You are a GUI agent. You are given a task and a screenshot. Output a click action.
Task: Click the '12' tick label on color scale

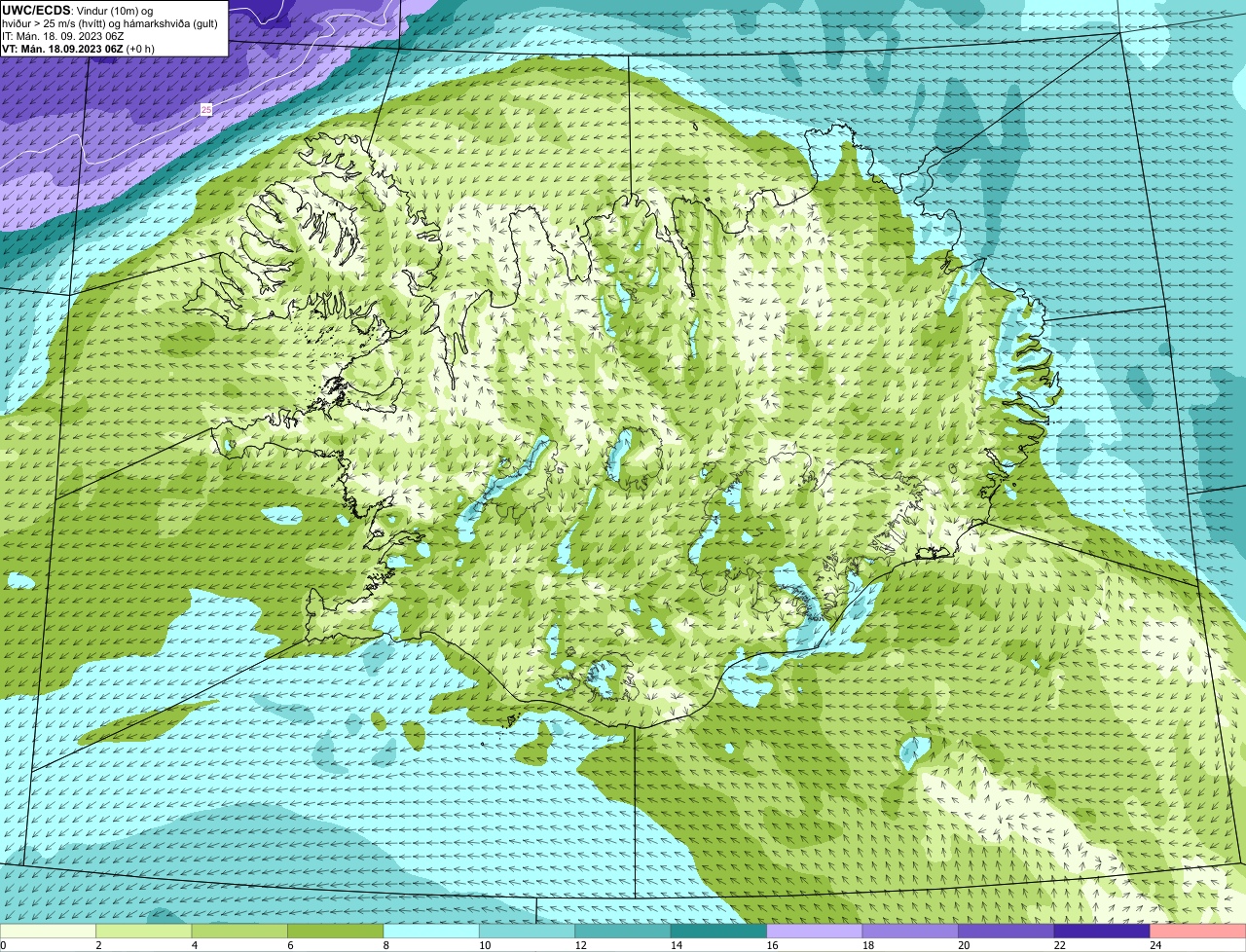580,945
